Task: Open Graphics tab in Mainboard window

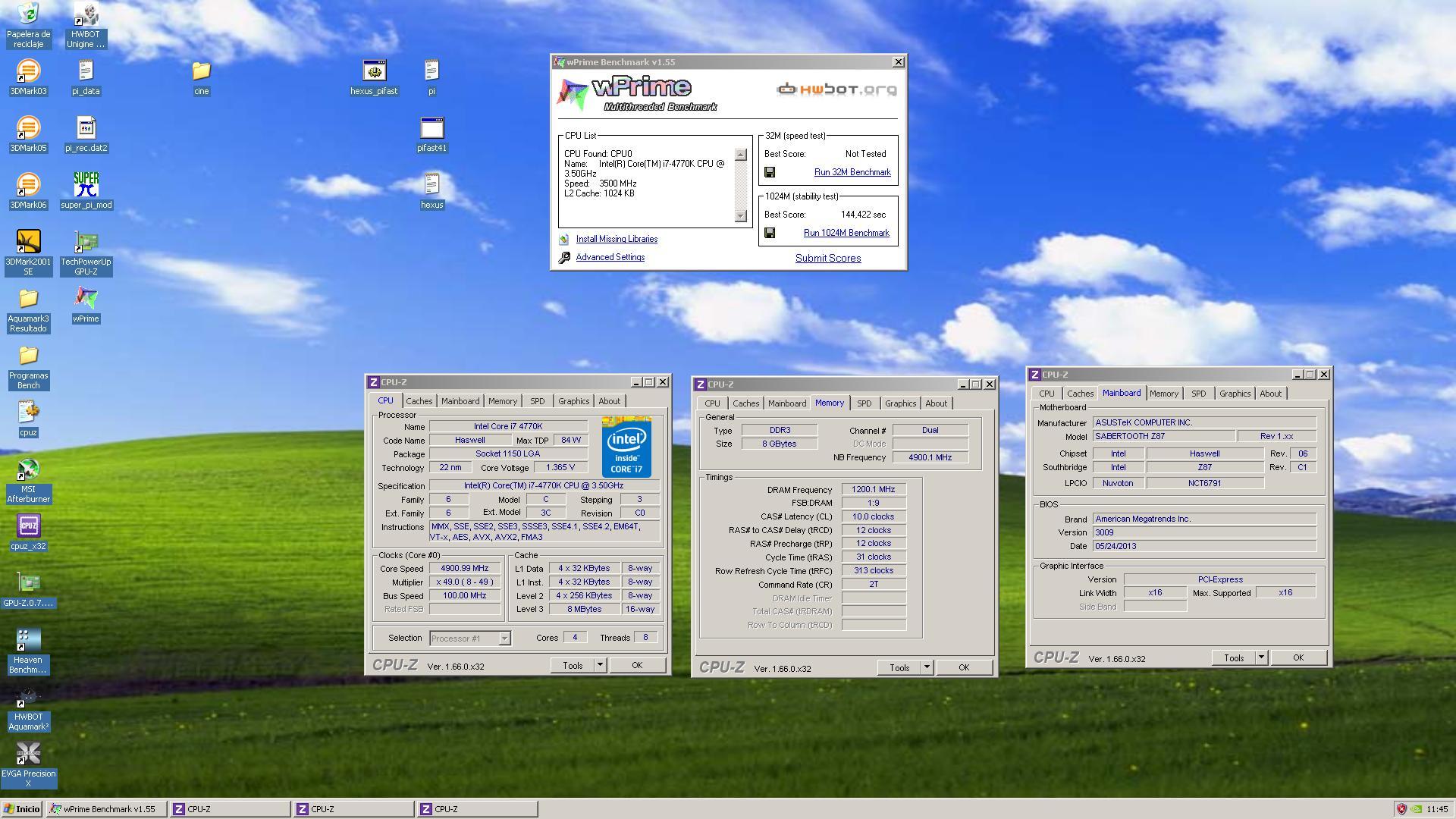Action: [1235, 394]
